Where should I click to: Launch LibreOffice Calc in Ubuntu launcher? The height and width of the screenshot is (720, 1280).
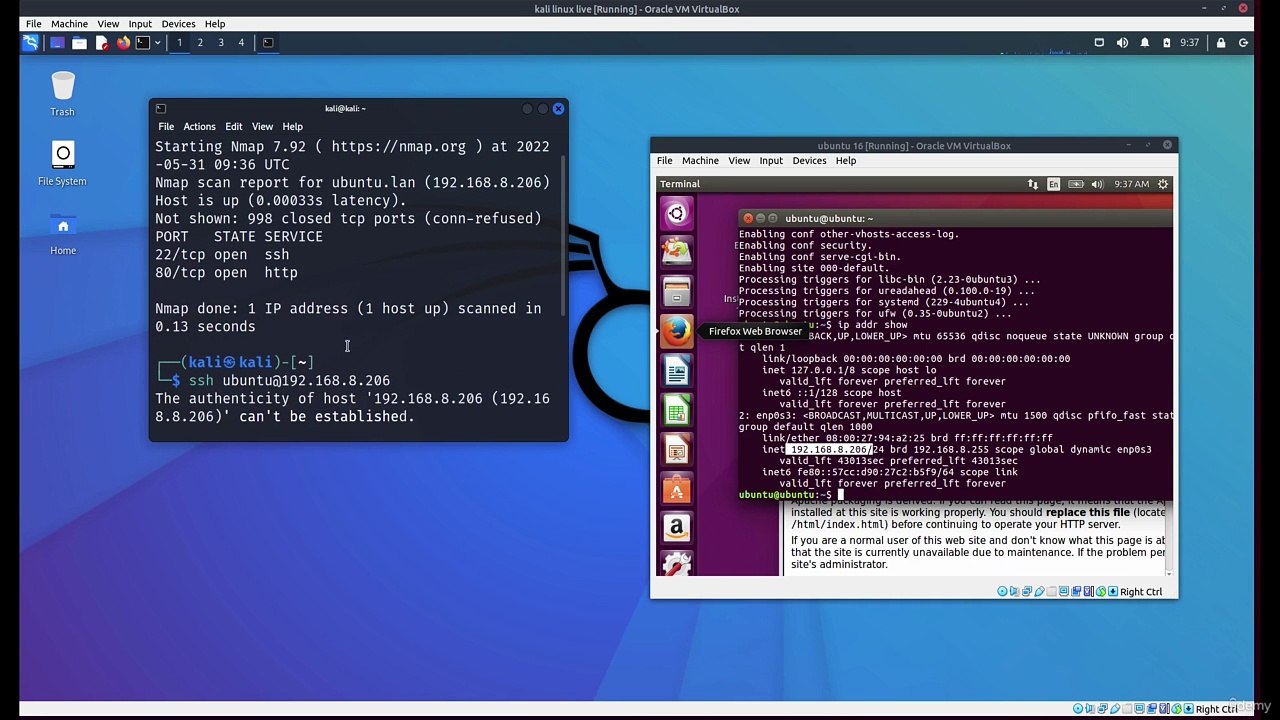(677, 410)
